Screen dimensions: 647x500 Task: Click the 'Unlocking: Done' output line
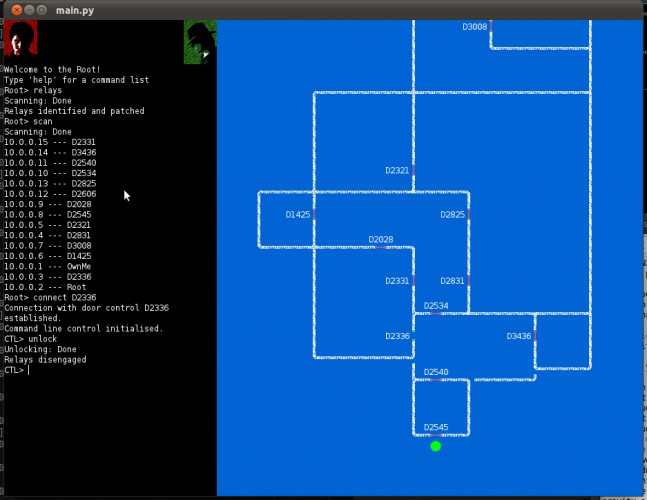coord(40,349)
